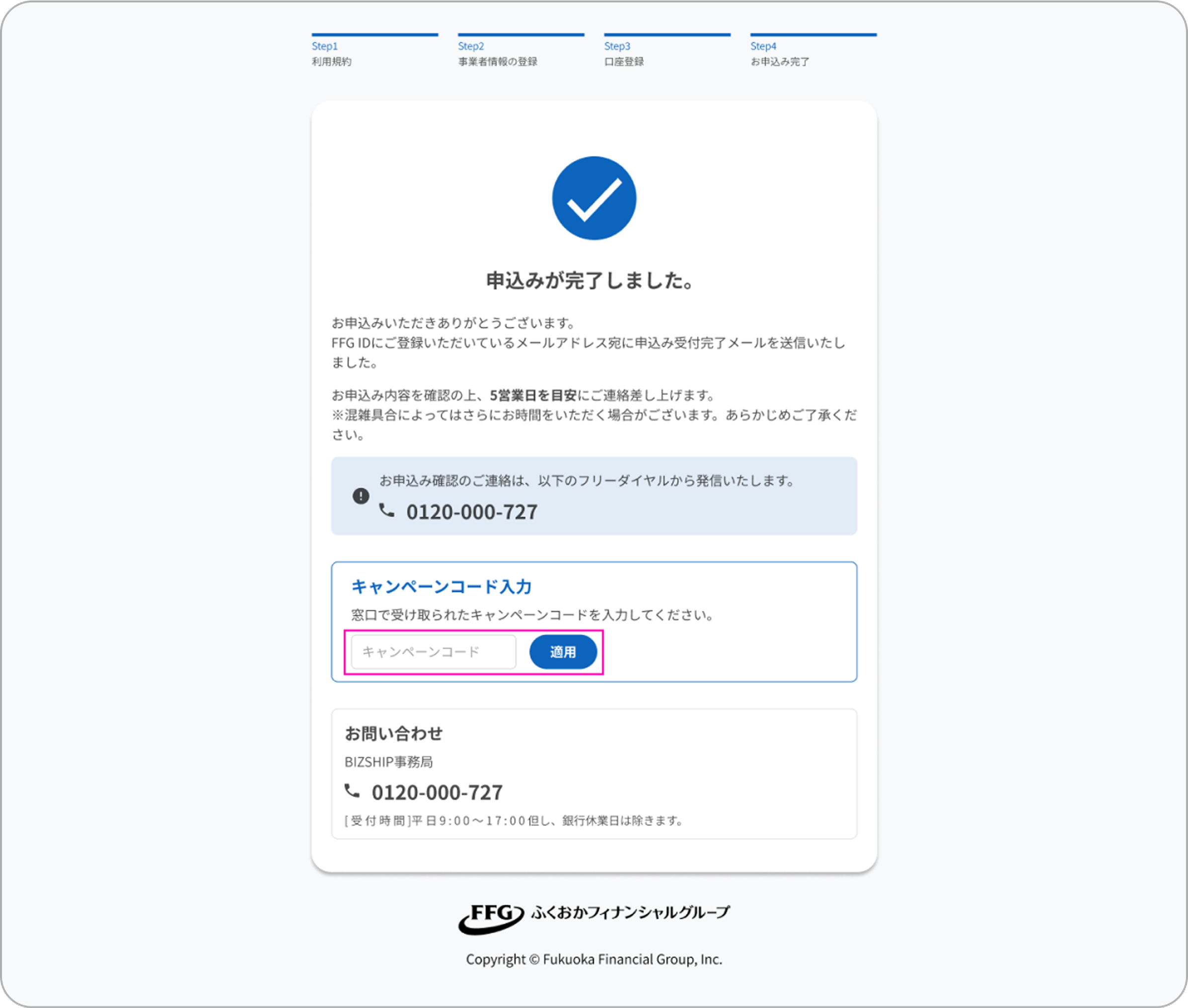Click the 窓口で受け取られたキャンペーンコード instruction text
Viewport: 1188px width, 1008px height.
tap(532, 615)
